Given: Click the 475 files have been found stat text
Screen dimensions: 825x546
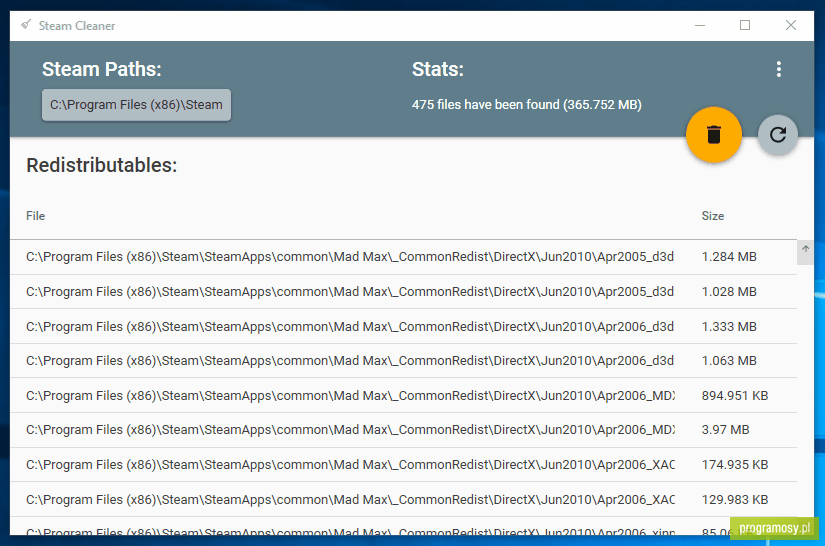Looking at the screenshot, I should (x=527, y=105).
